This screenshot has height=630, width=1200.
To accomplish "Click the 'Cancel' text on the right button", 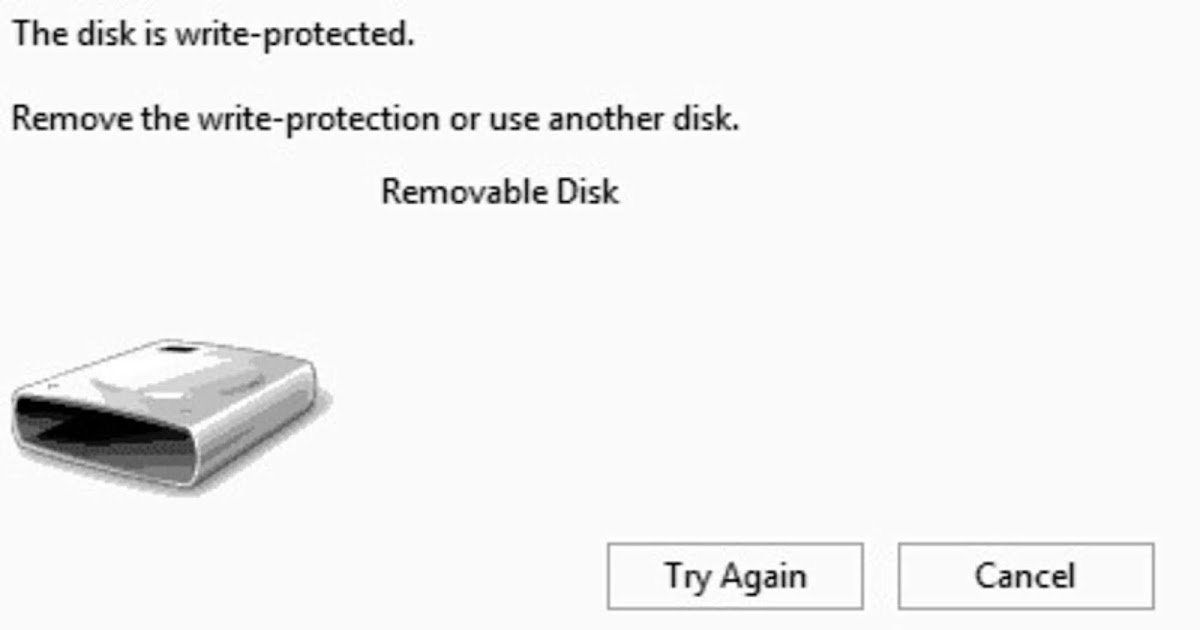I will coord(1026,576).
